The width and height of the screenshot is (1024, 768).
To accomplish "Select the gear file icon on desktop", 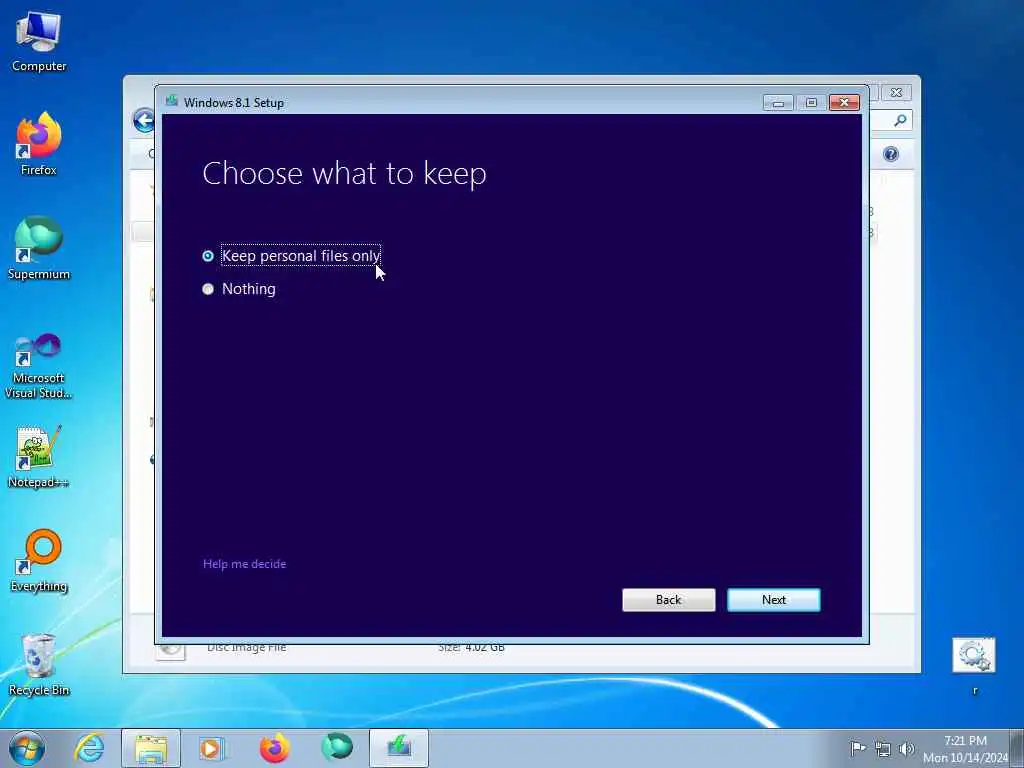I will coord(974,655).
